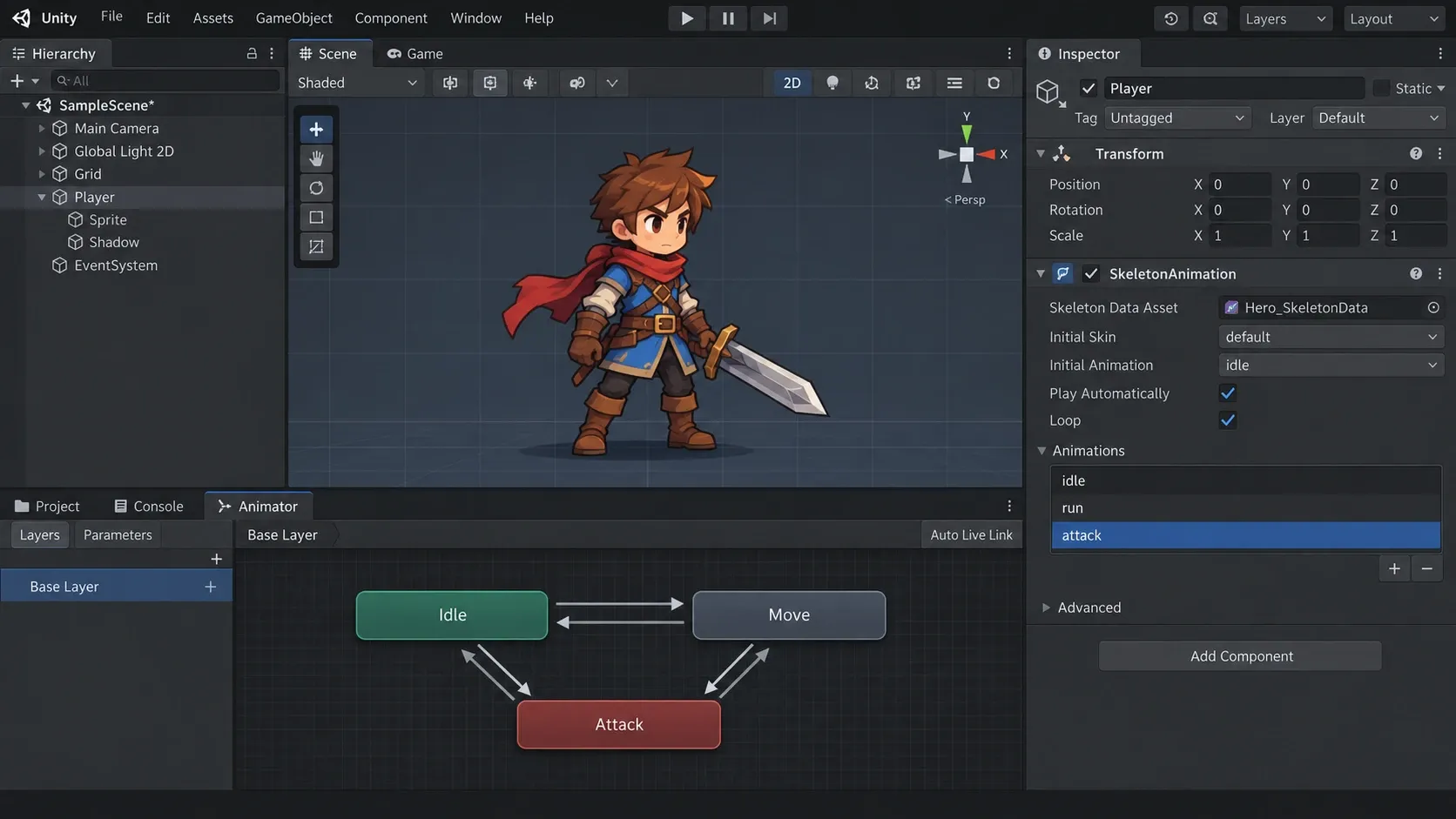Open the Parameters tab in Animator
This screenshot has width=1456, height=819.
(118, 535)
